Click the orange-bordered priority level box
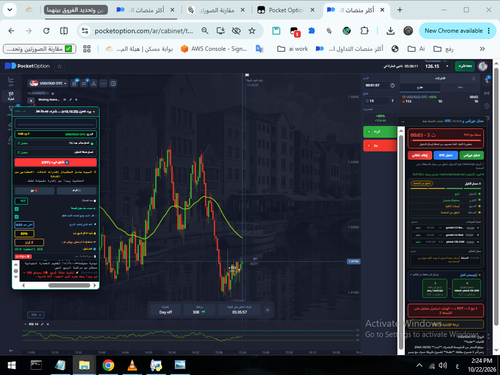Image resolution: width=500 pixels, height=375 pixels. click(x=445, y=324)
